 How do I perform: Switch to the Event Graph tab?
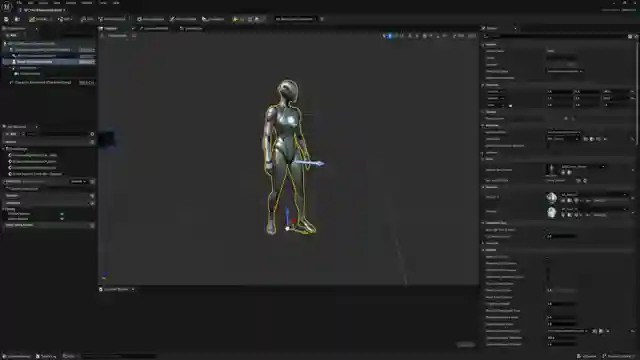[191, 29]
